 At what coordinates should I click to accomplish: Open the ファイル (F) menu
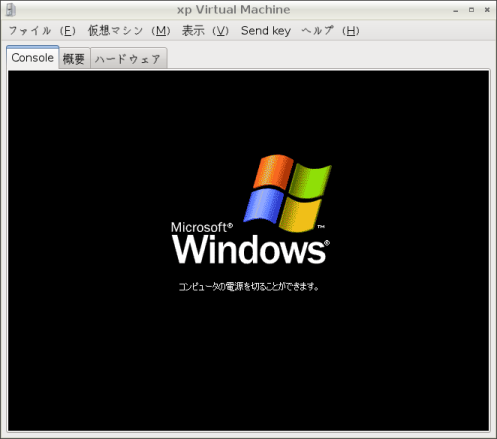42,31
